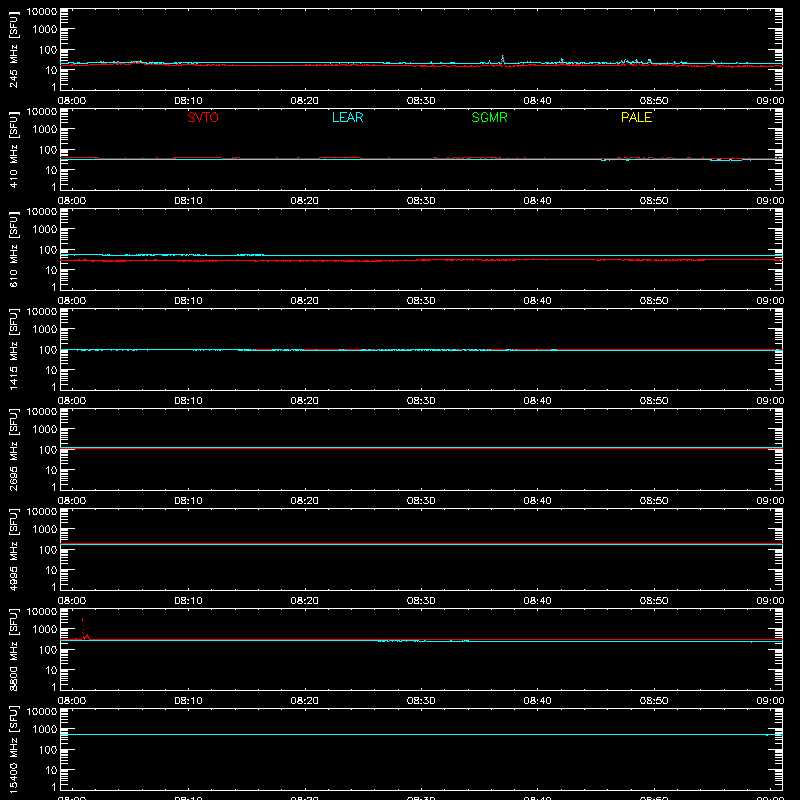This screenshot has height=800, width=800.
Task: Select the 245 MHz [SFU] axis title
Action: tap(13, 50)
